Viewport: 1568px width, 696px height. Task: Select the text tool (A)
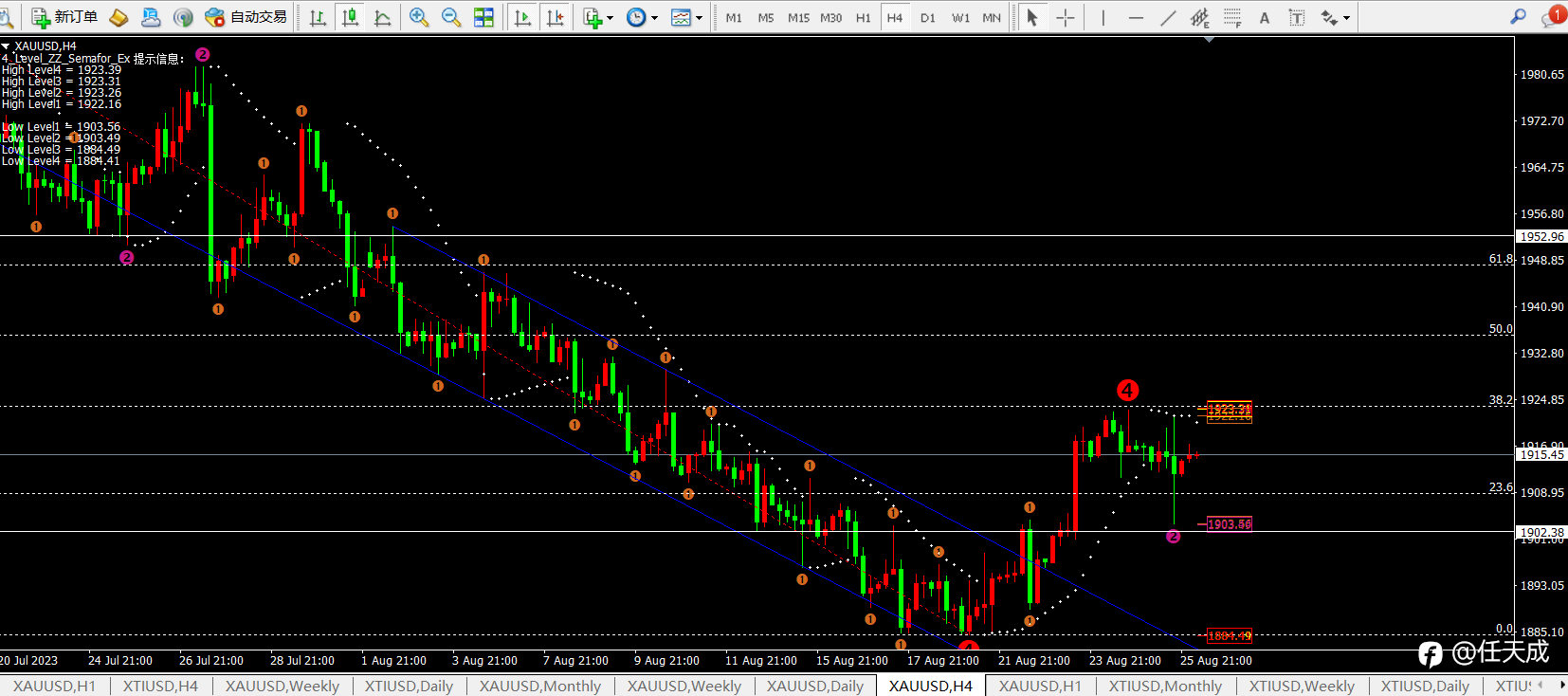[1265, 17]
